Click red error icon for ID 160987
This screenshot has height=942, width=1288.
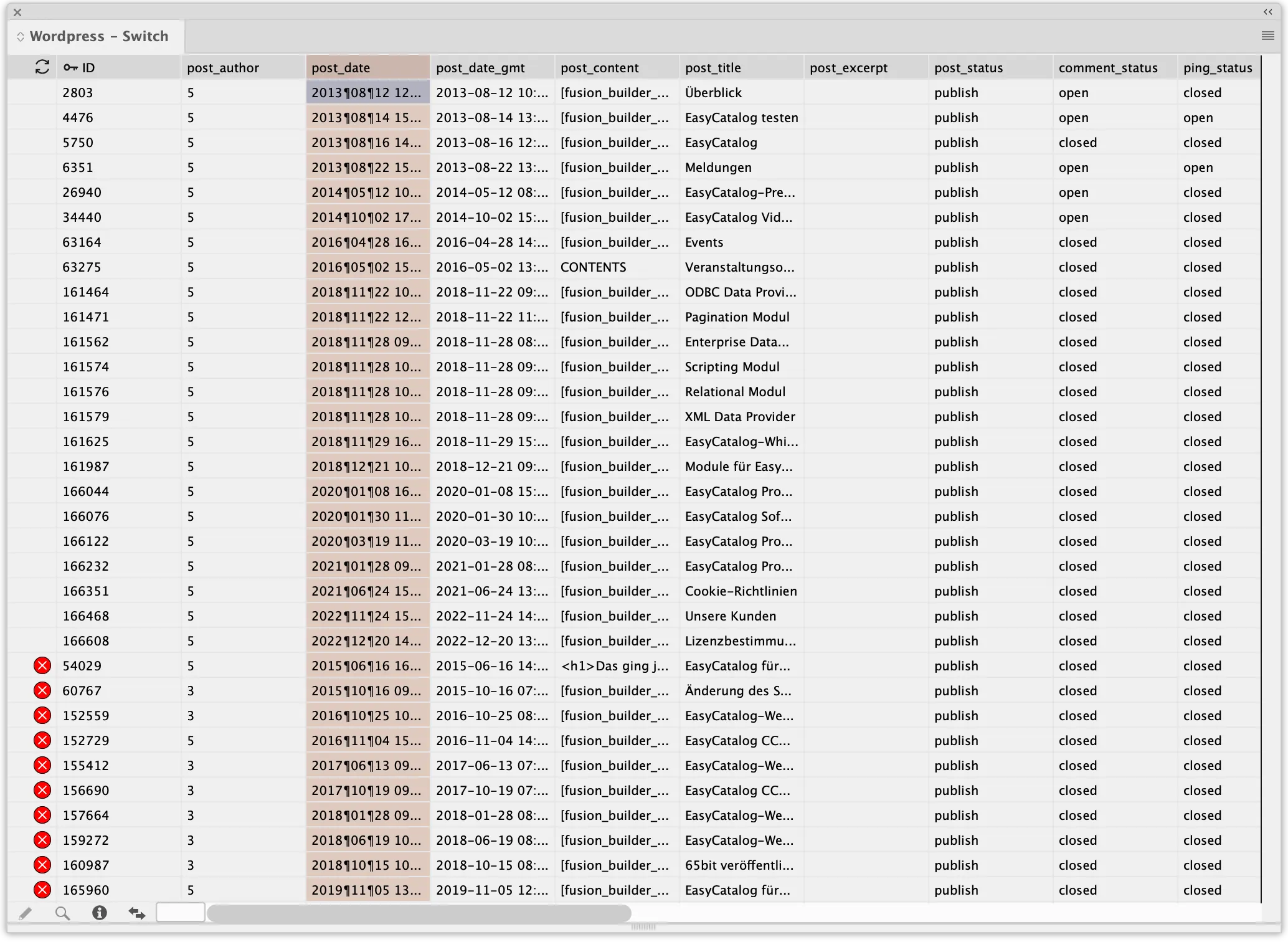click(42, 865)
